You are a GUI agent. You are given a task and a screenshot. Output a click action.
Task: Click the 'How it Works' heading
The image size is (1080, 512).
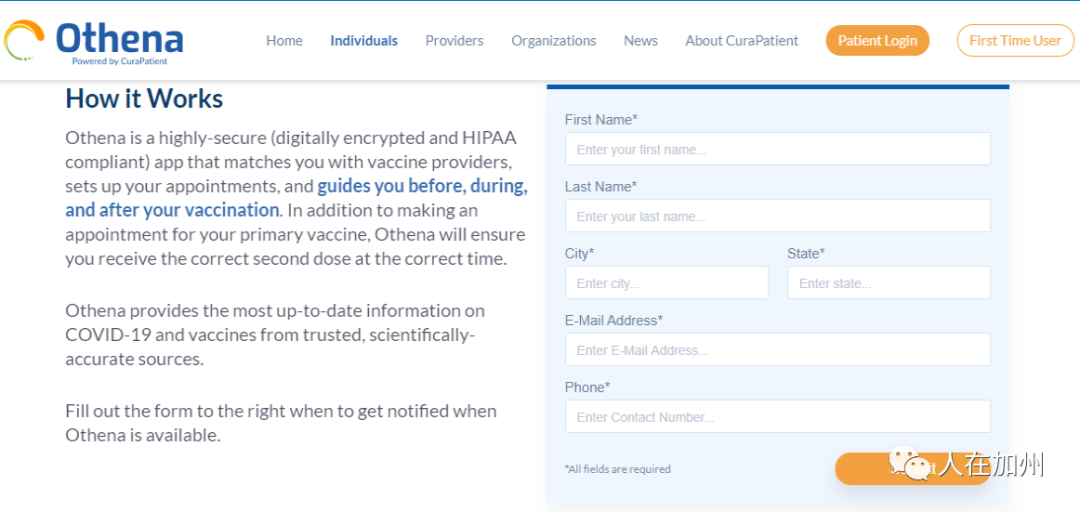(x=144, y=99)
